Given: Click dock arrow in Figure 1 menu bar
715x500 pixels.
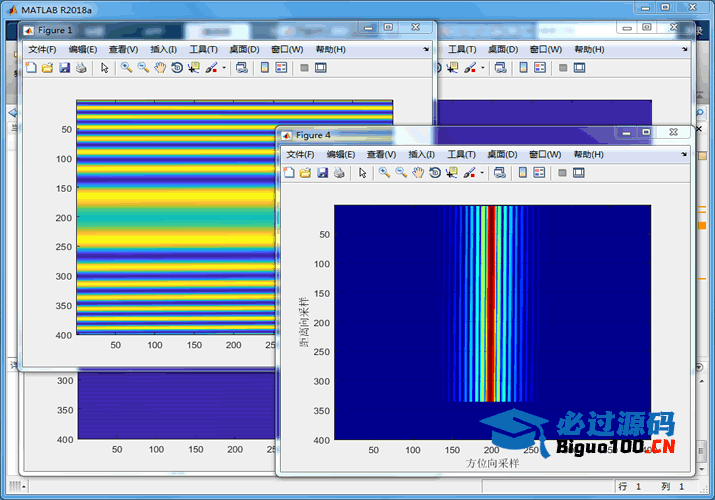Looking at the screenshot, I should (x=426, y=49).
